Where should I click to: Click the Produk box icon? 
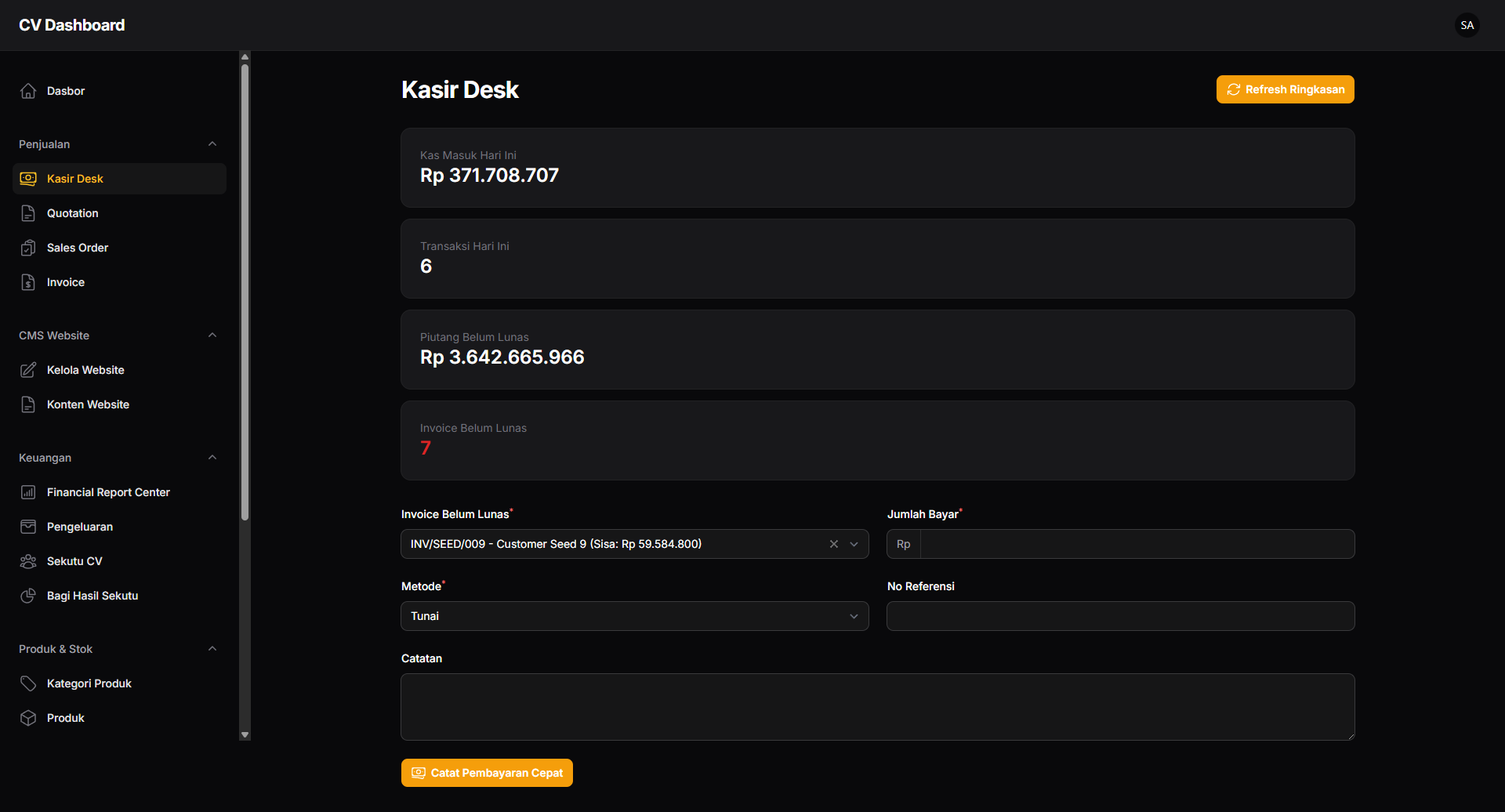coord(28,717)
